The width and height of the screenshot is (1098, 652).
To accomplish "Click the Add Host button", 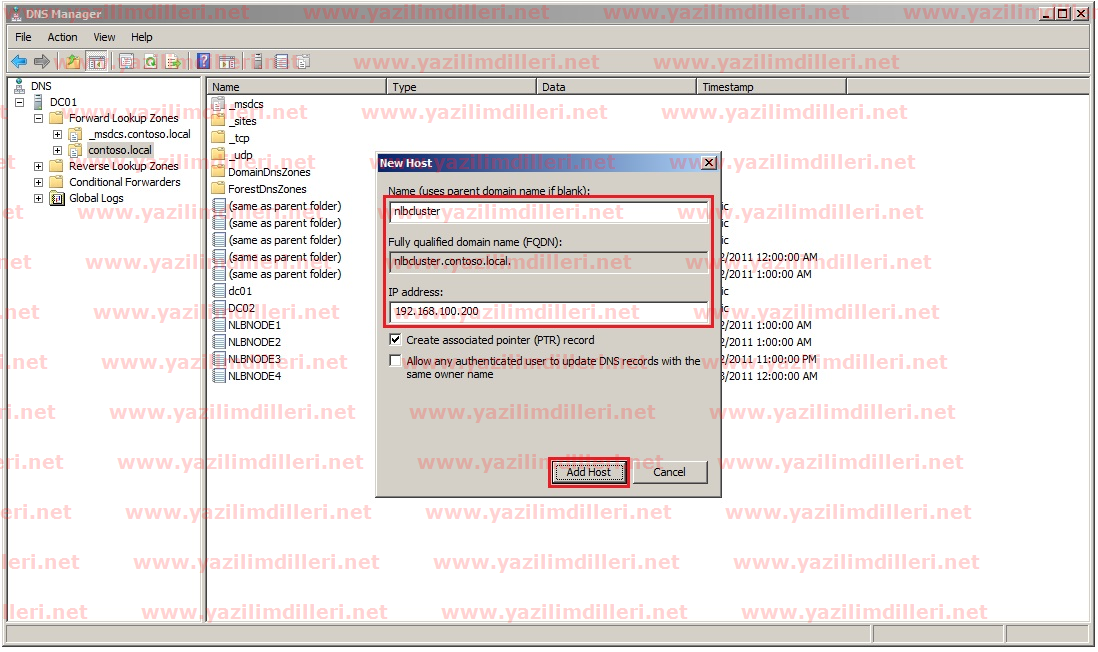I will 588,472.
